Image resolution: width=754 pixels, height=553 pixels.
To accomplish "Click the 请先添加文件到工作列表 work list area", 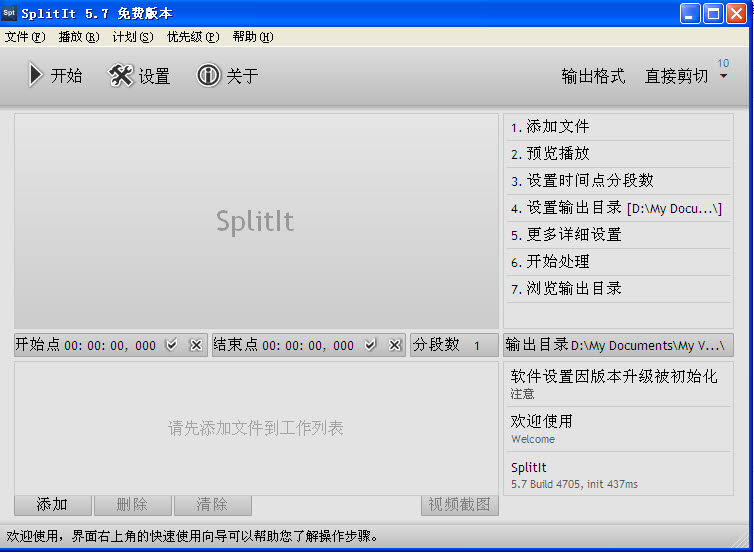I will [x=256, y=428].
